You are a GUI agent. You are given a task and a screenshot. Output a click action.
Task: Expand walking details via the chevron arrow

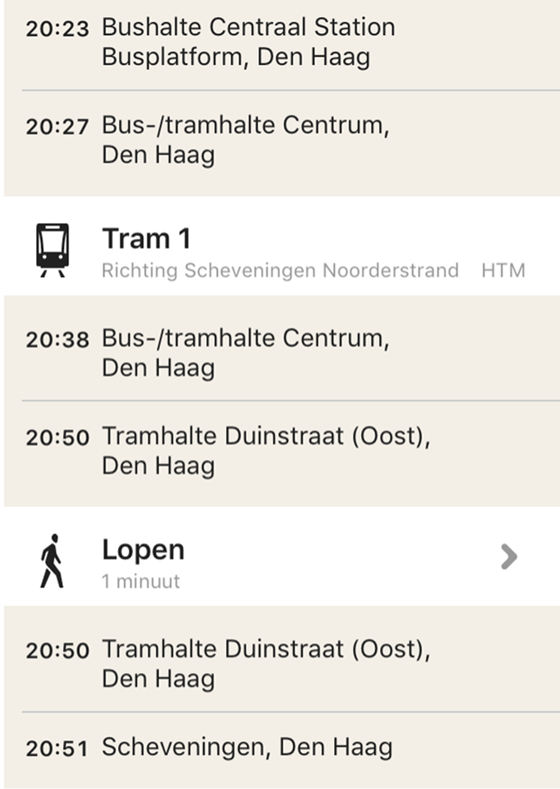click(509, 557)
